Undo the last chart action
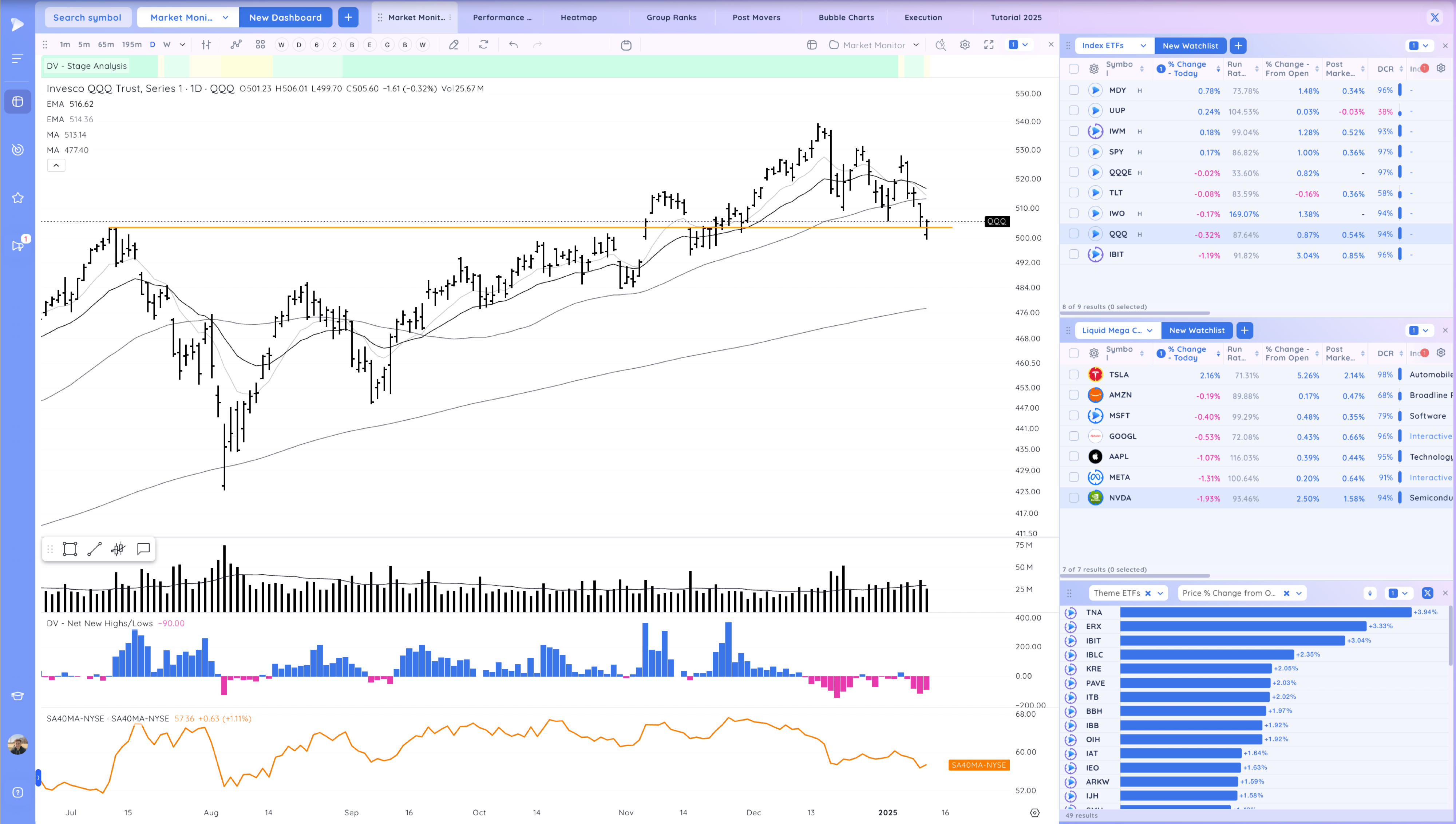 point(513,45)
